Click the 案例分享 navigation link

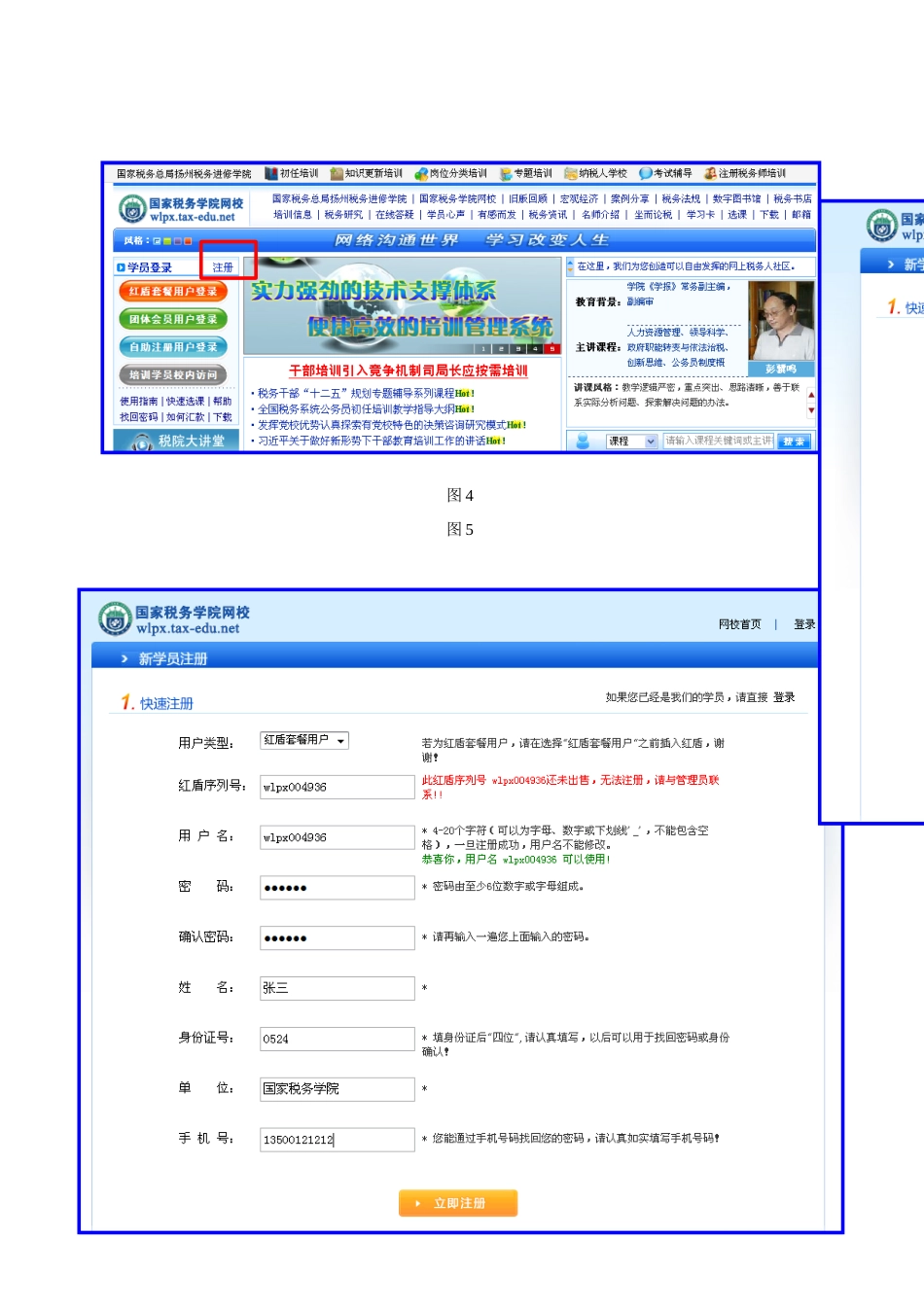(629, 199)
